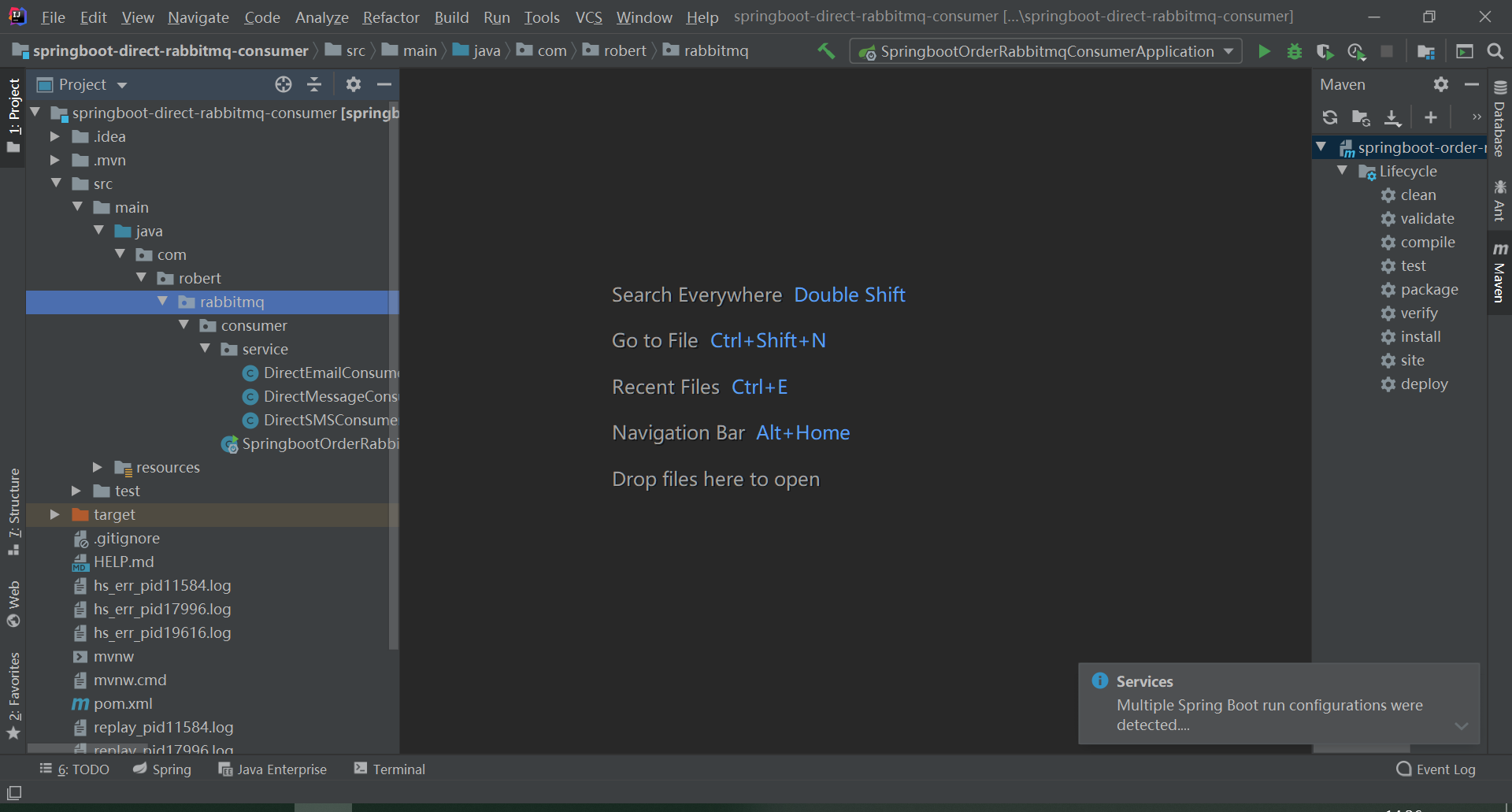
Task: Toggle the Database side tab
Action: pyautogui.click(x=1499, y=118)
